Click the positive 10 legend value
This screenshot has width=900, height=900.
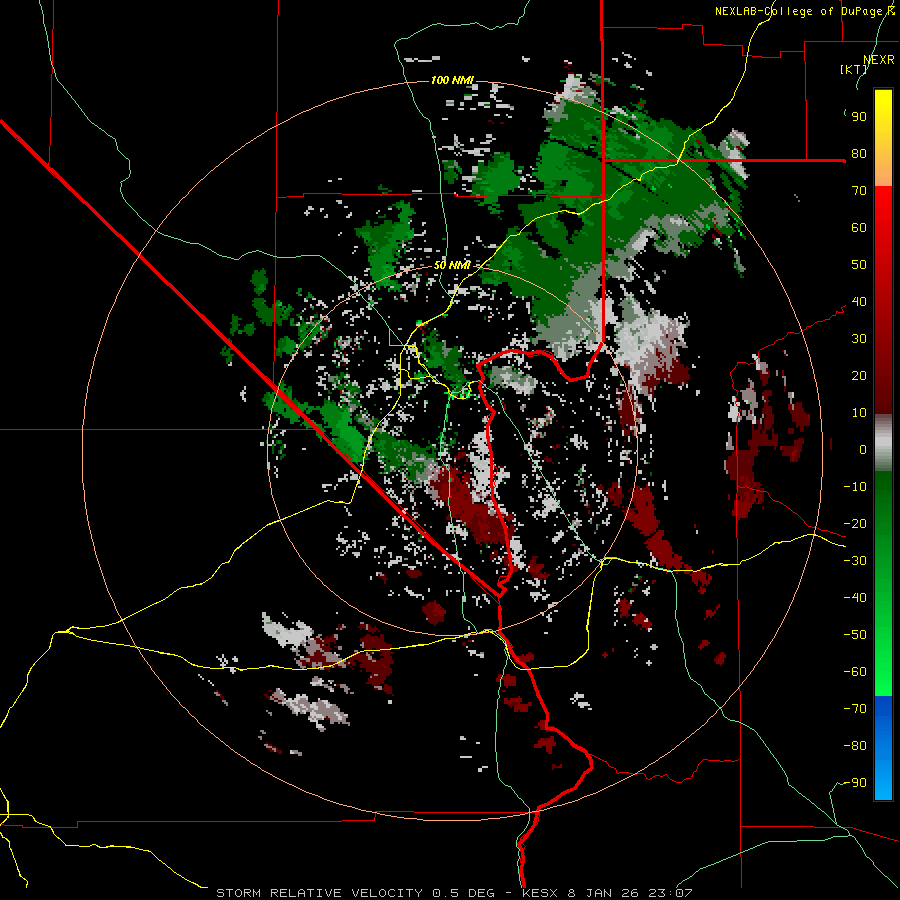tap(859, 413)
